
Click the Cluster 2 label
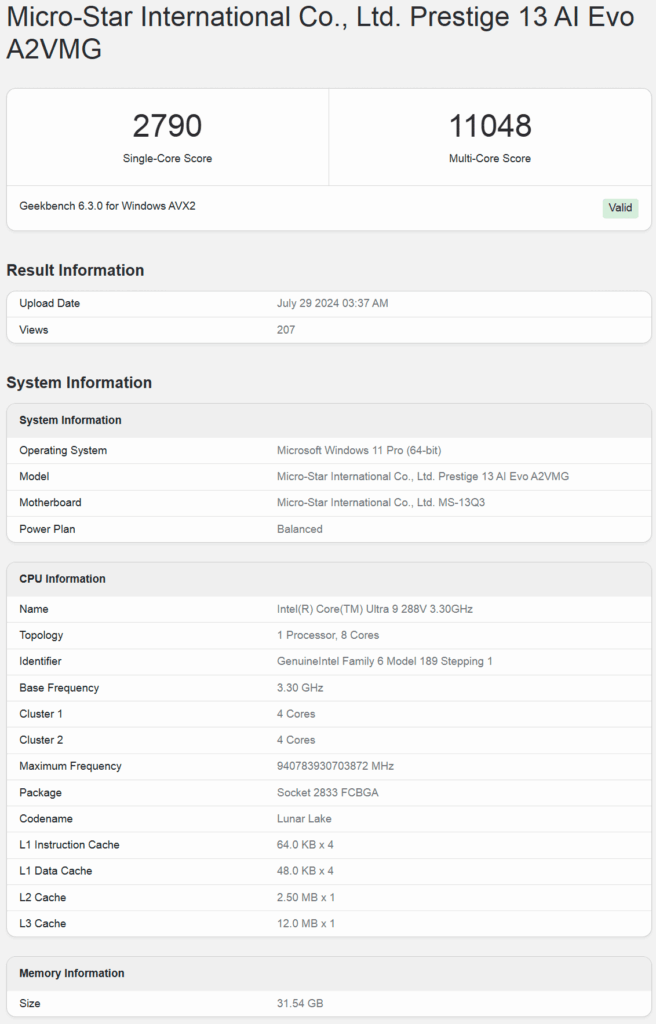[x=41, y=740]
